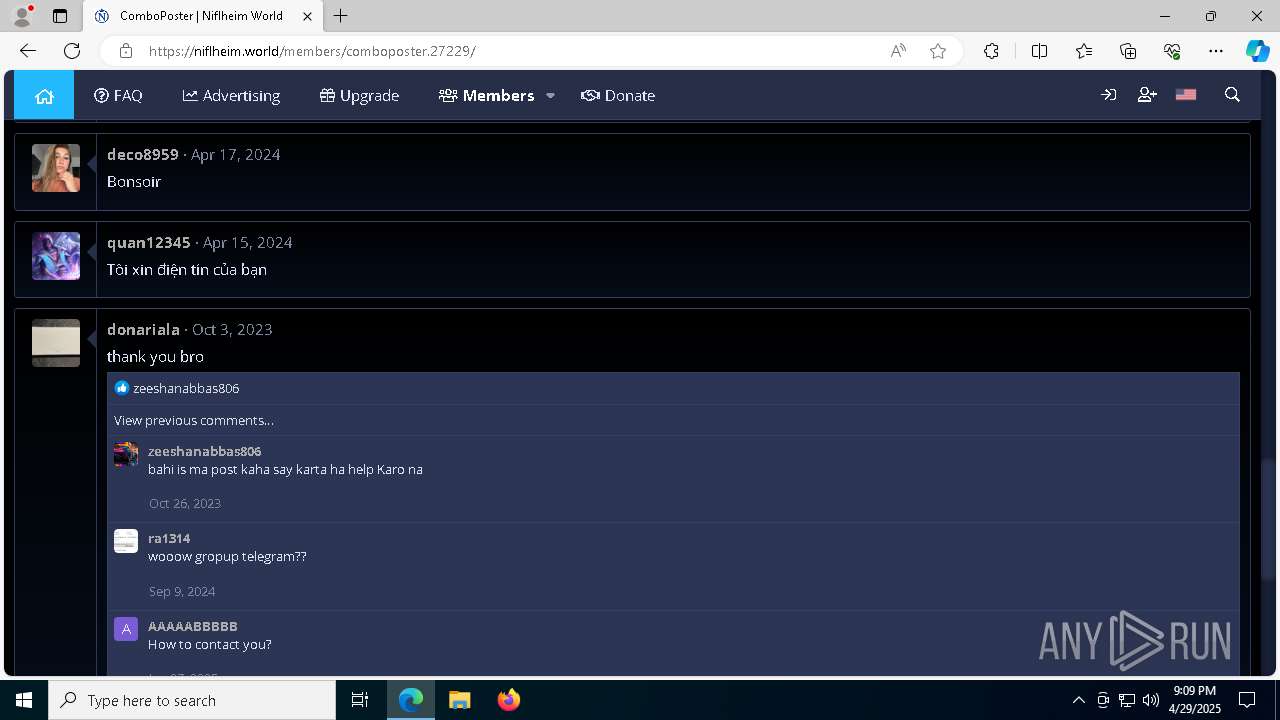The width and height of the screenshot is (1280, 720).
Task: Click the taskbar search box
Action: coord(192,700)
